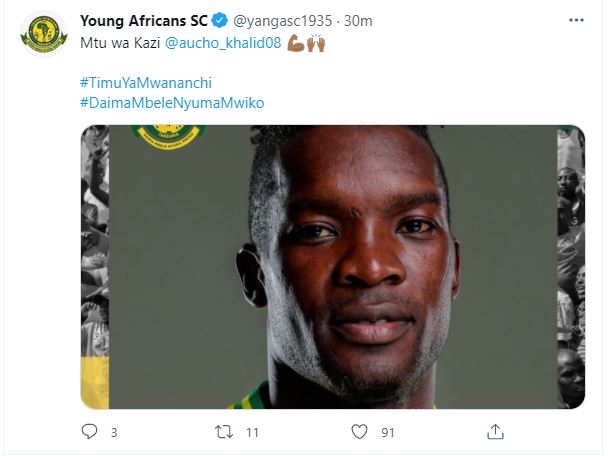Click the blue verified badge
This screenshot has height=456, width=609.
220,21
